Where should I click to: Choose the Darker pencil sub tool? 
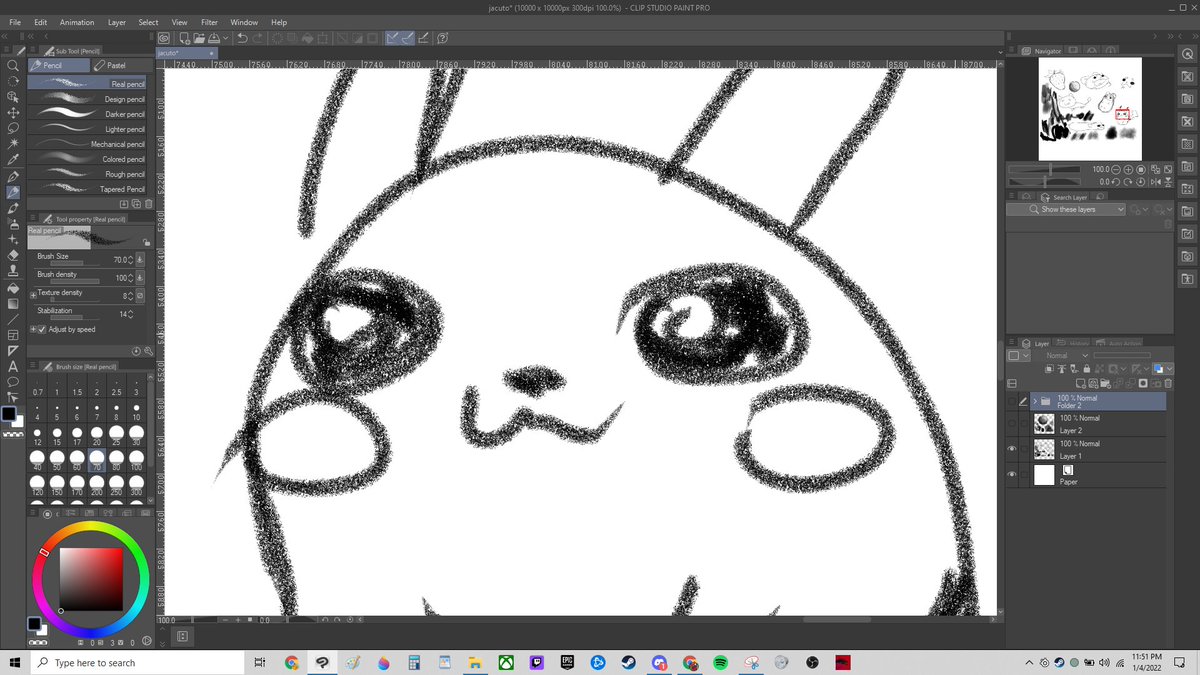coord(88,114)
